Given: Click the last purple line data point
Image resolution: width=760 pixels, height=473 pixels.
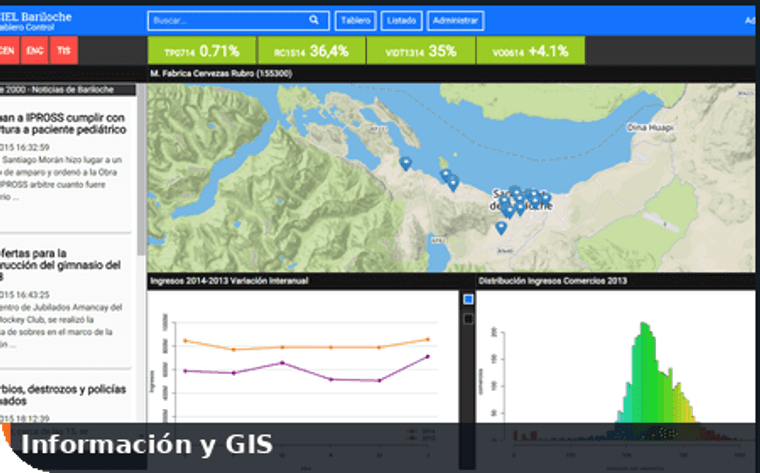Looking at the screenshot, I should [428, 357].
